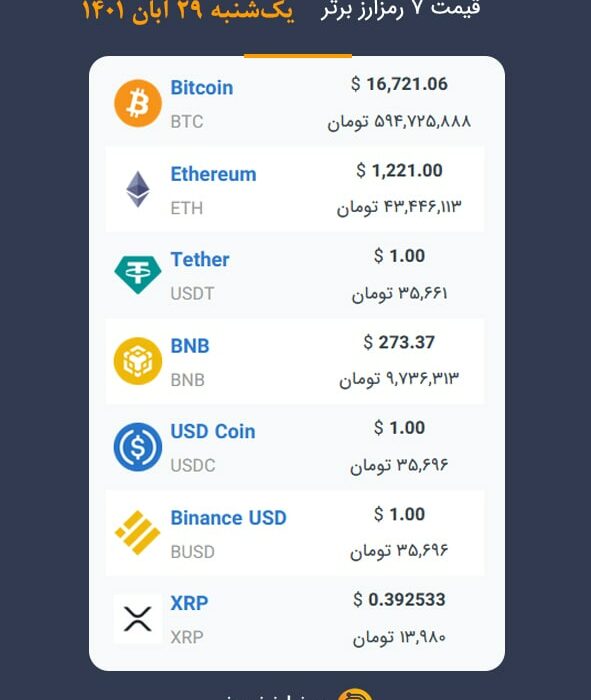This screenshot has width=591, height=700.
Task: Open the BNB name link
Action: tap(190, 346)
